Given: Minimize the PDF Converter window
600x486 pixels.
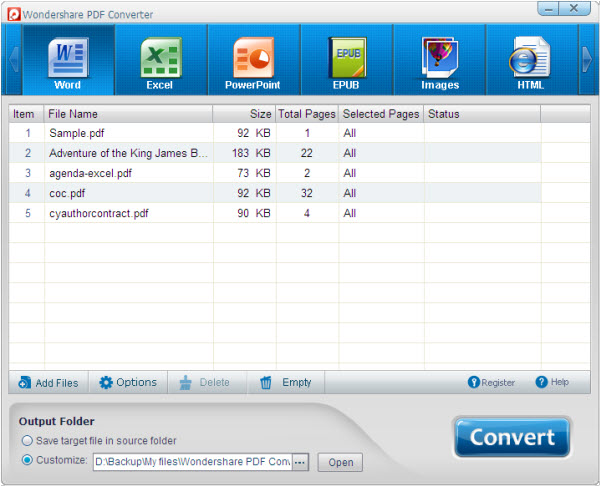Looking at the screenshot, I should (548, 8).
